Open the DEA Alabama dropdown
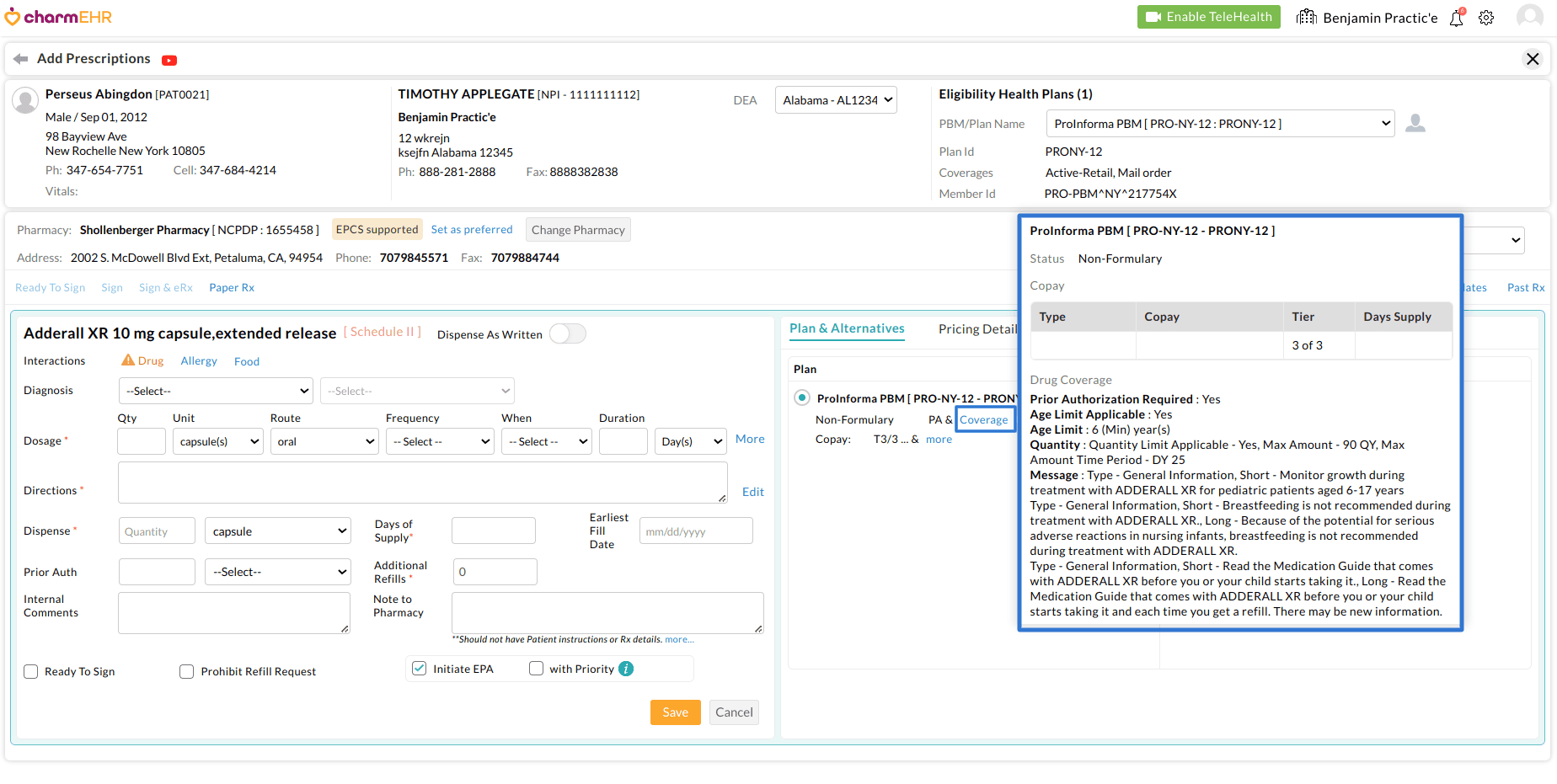The image size is (1557, 784). pyautogui.click(x=836, y=100)
